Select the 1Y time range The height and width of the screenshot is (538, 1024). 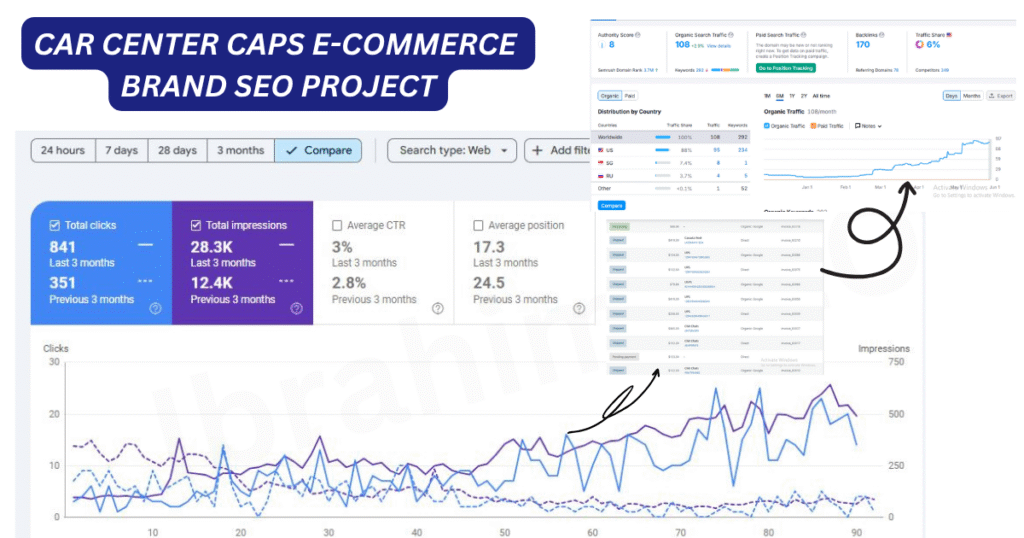(790, 96)
